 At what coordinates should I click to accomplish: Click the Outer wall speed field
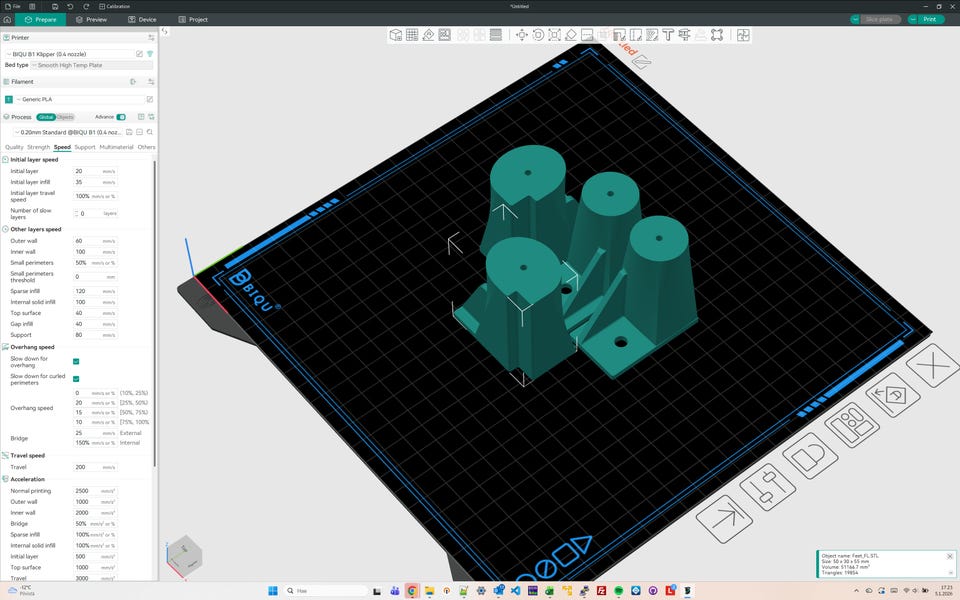94,241
